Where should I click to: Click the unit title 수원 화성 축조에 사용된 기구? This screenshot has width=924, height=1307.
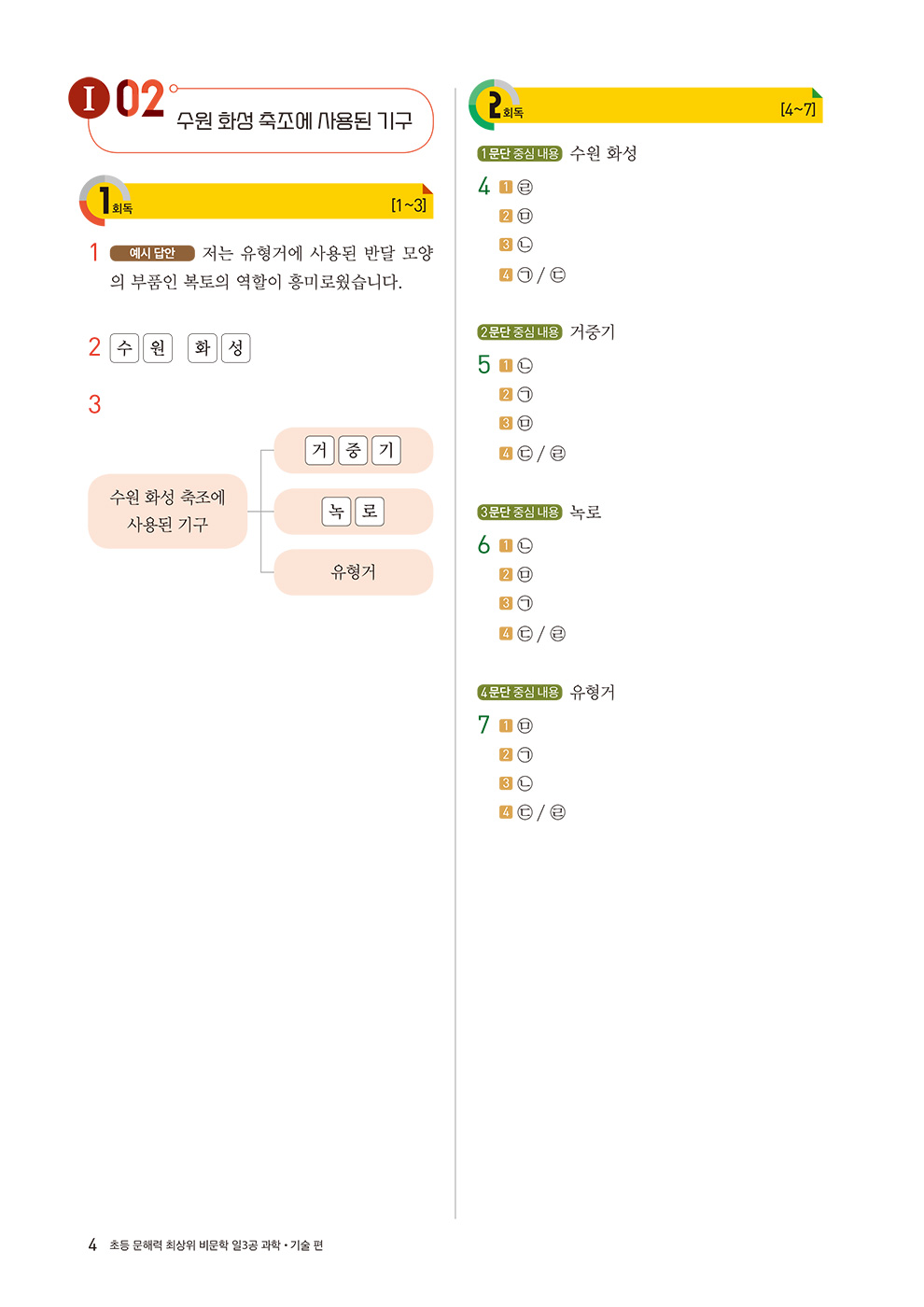[x=294, y=121]
